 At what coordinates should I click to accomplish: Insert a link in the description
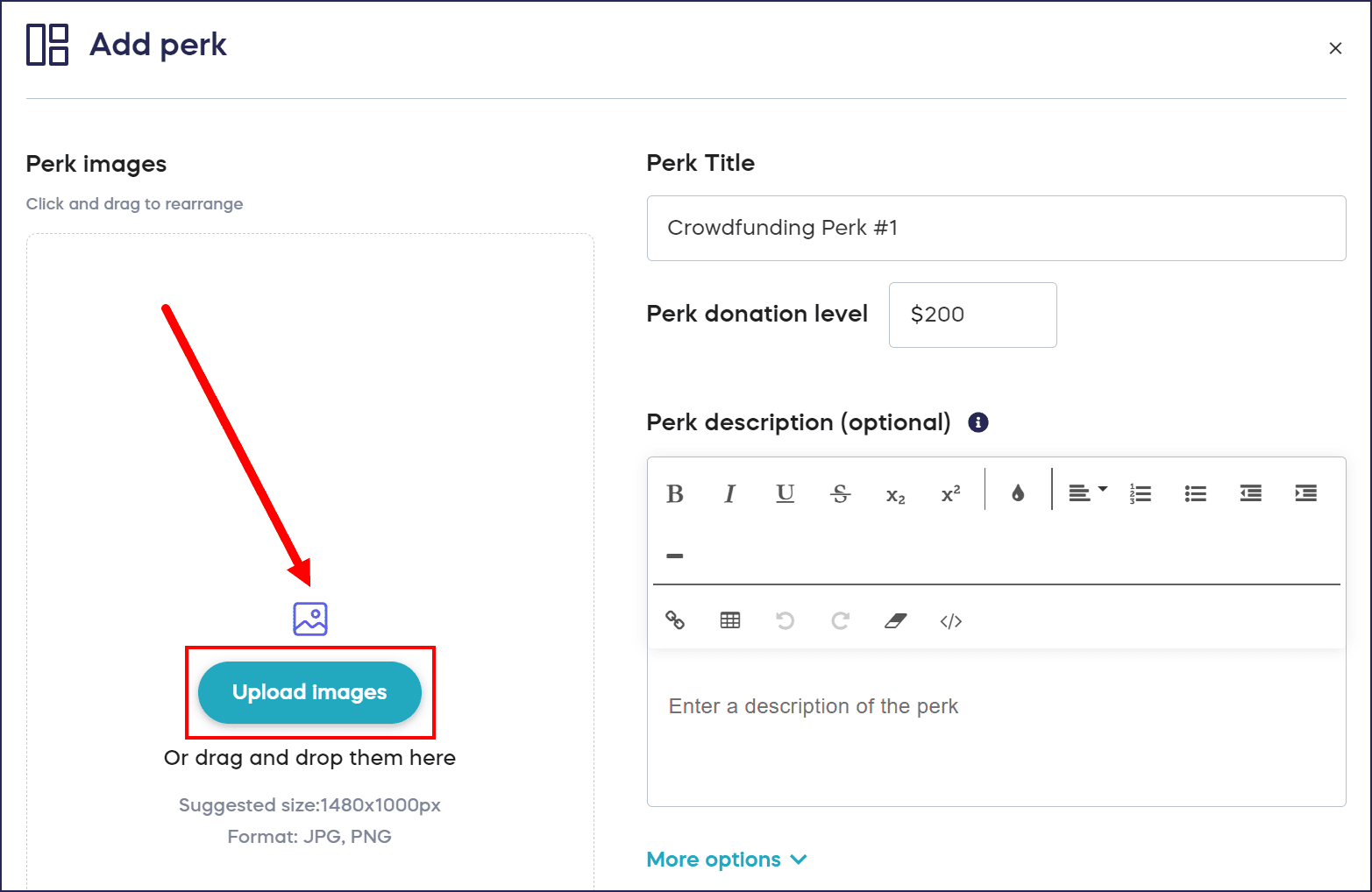tap(675, 620)
